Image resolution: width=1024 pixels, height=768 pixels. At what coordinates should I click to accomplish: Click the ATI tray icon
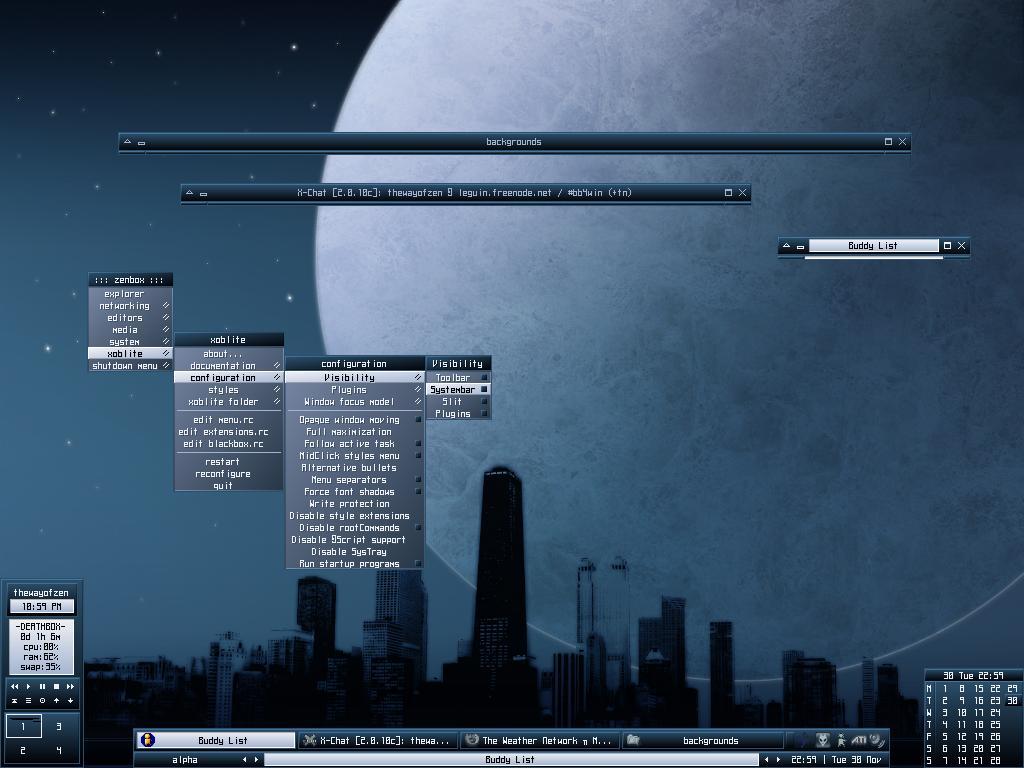[x=859, y=740]
